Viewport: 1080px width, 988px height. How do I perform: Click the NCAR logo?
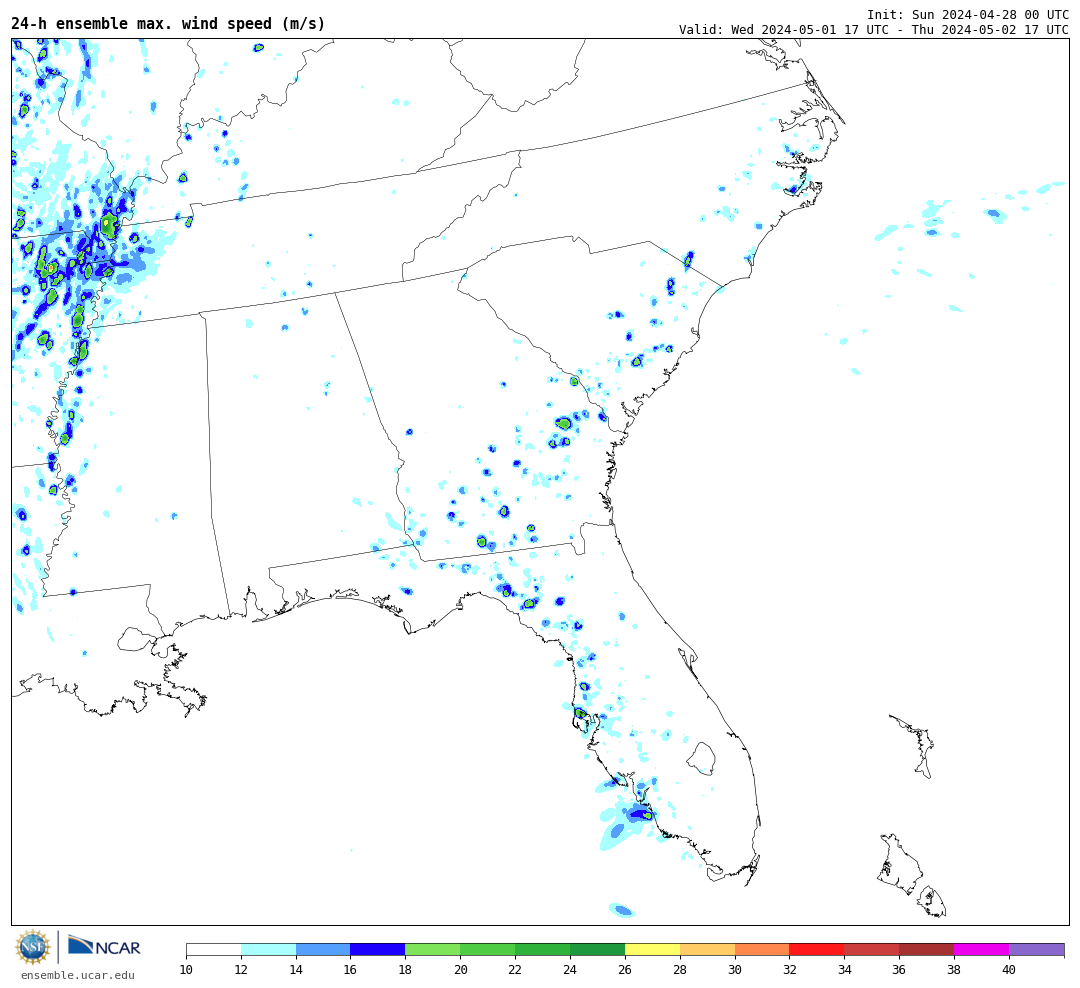point(104,945)
